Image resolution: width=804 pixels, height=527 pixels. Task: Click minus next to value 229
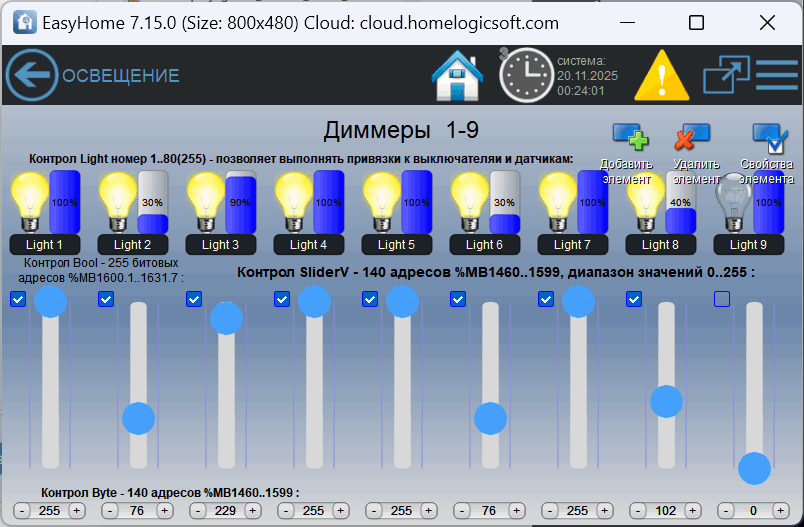[x=198, y=511]
